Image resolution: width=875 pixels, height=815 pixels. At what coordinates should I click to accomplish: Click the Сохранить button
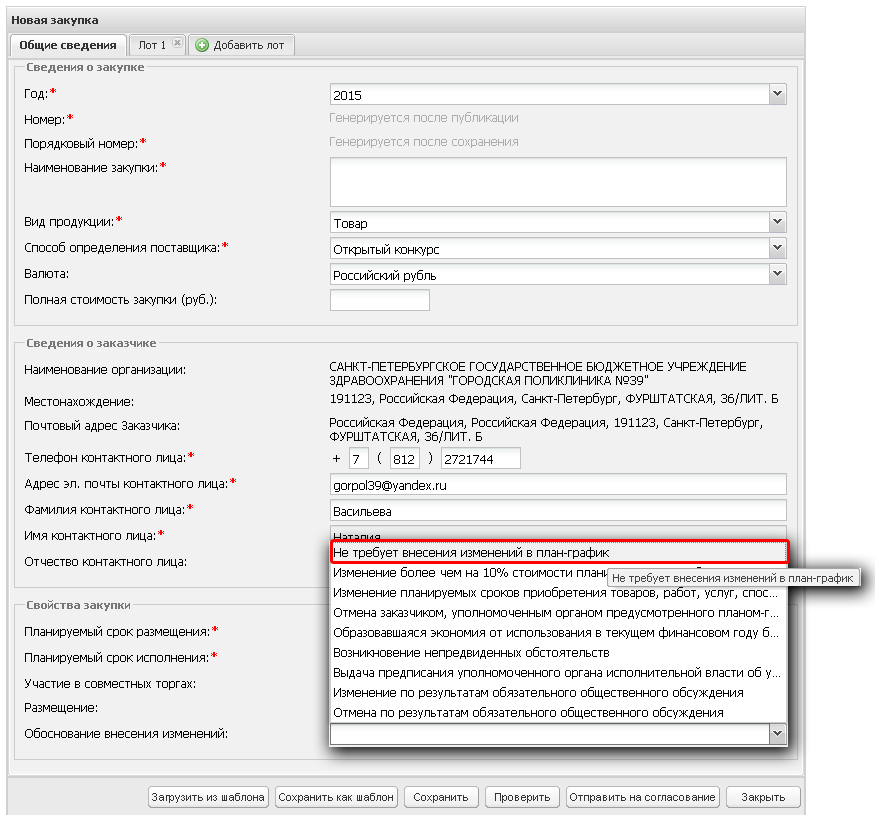441,797
